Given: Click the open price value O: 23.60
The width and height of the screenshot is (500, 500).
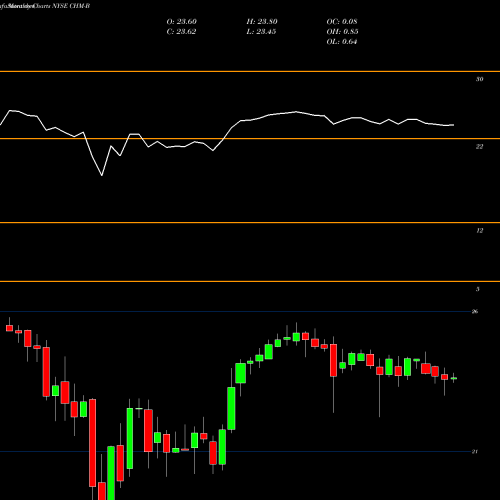Looking at the screenshot, I should pyautogui.click(x=182, y=22).
